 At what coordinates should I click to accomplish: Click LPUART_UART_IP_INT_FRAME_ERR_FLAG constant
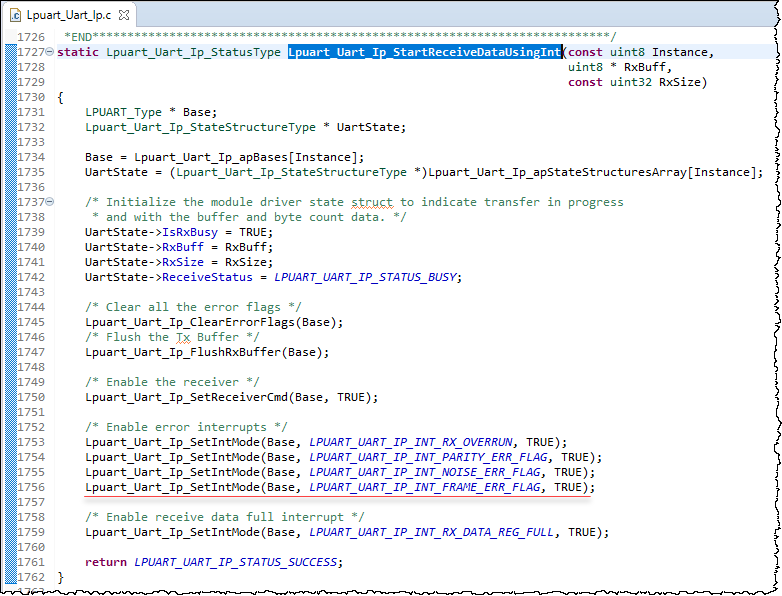(x=425, y=487)
